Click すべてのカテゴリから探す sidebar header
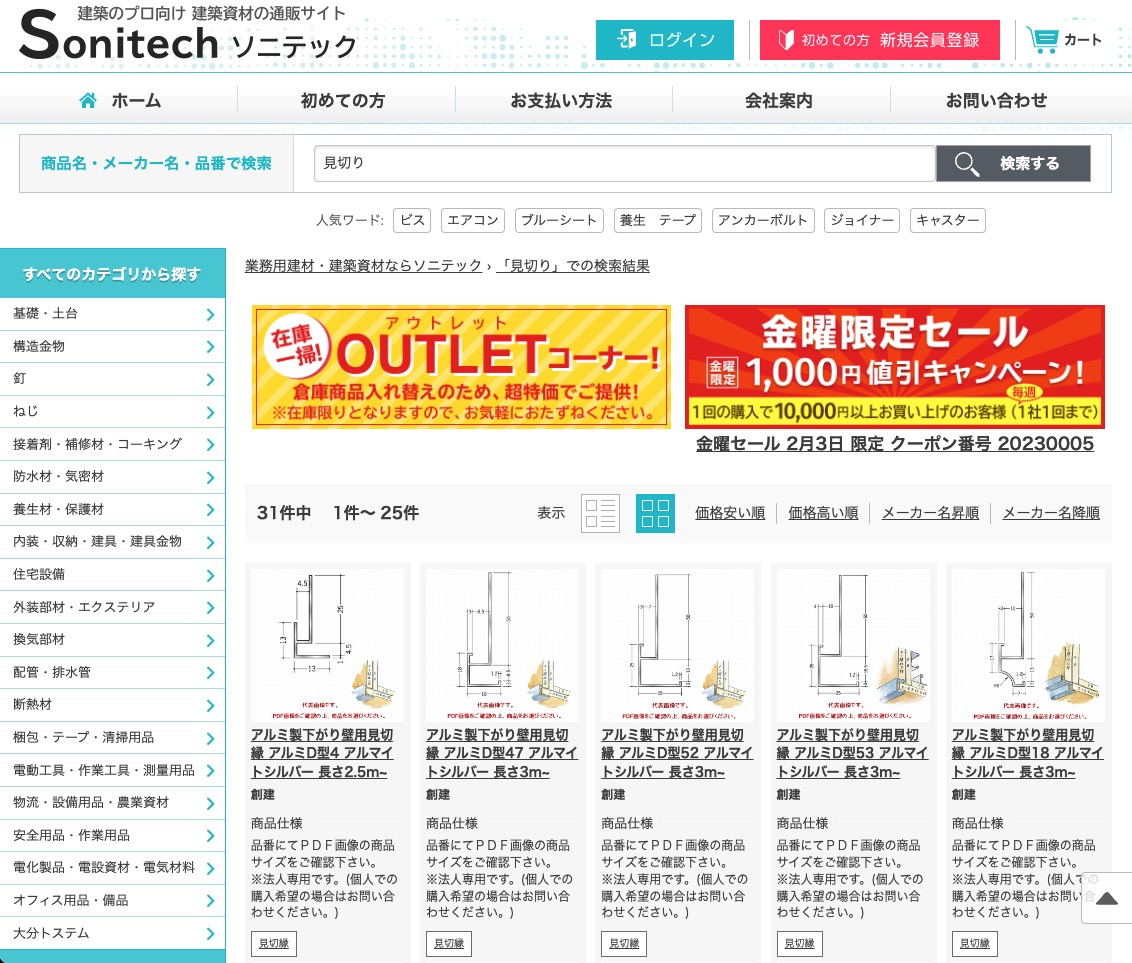 (113, 274)
